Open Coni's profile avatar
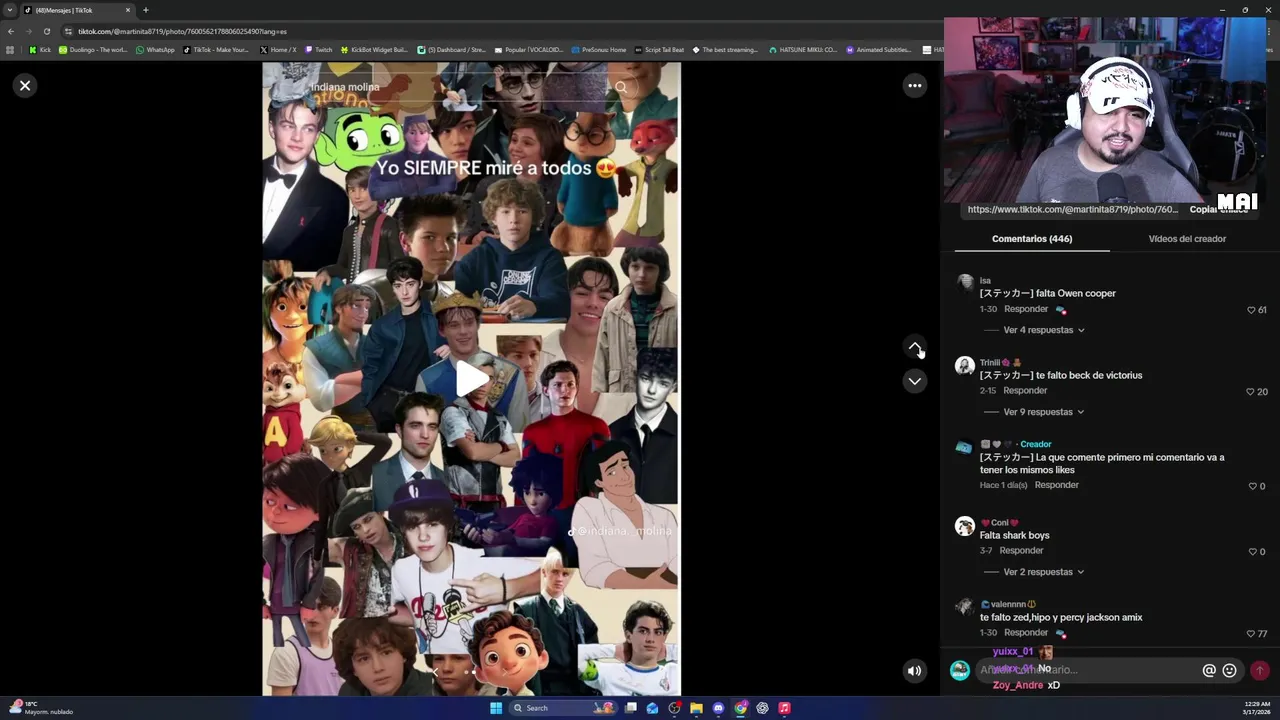 (x=964, y=526)
